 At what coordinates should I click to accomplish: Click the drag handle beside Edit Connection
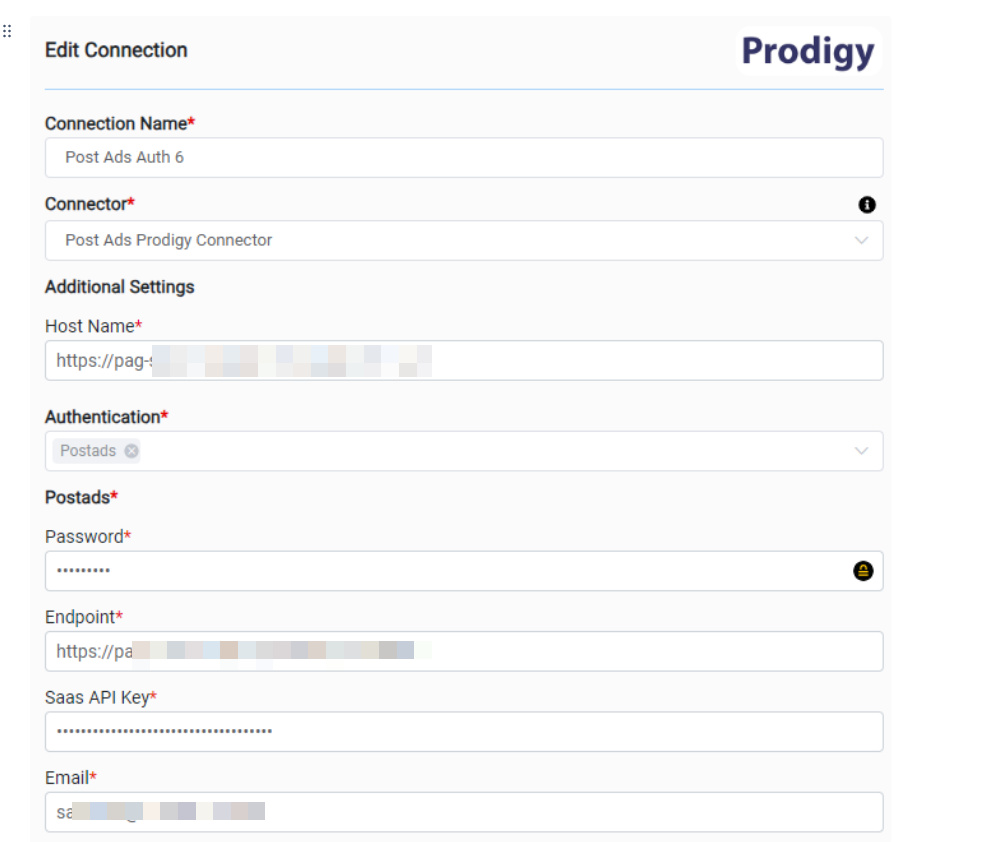[7, 31]
